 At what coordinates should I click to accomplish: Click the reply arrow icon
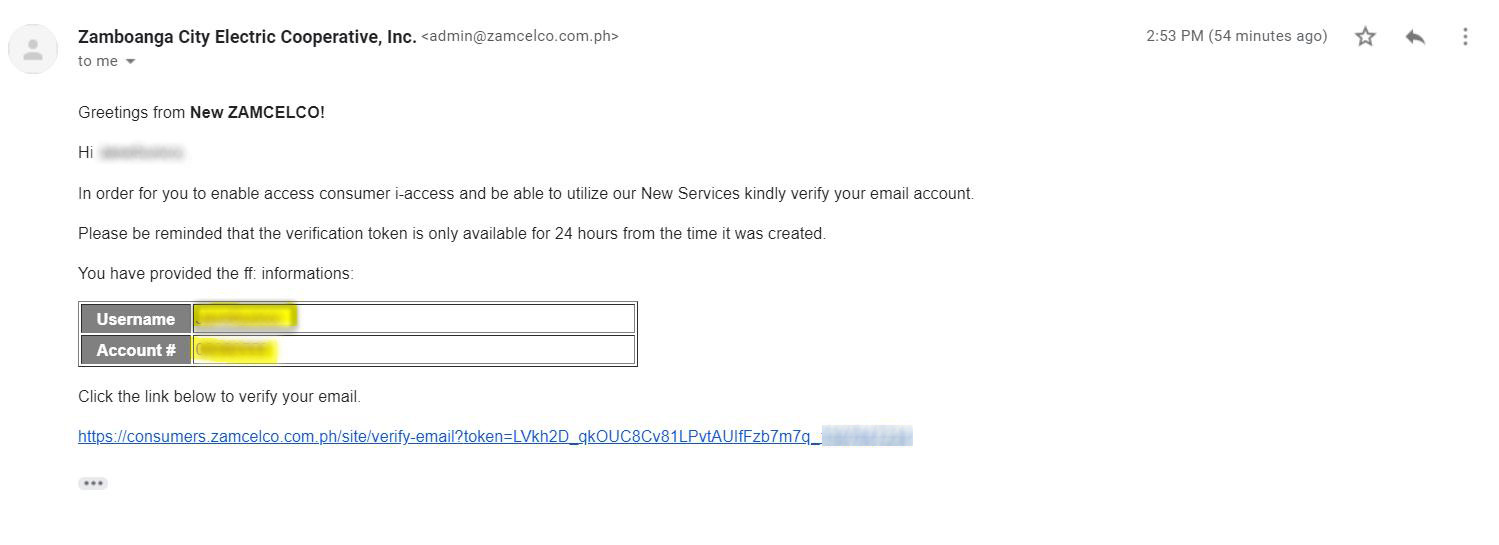click(x=1415, y=37)
